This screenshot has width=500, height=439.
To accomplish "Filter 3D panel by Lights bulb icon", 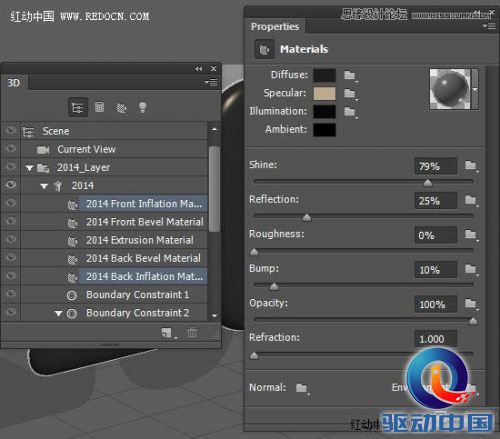I will coord(142,107).
